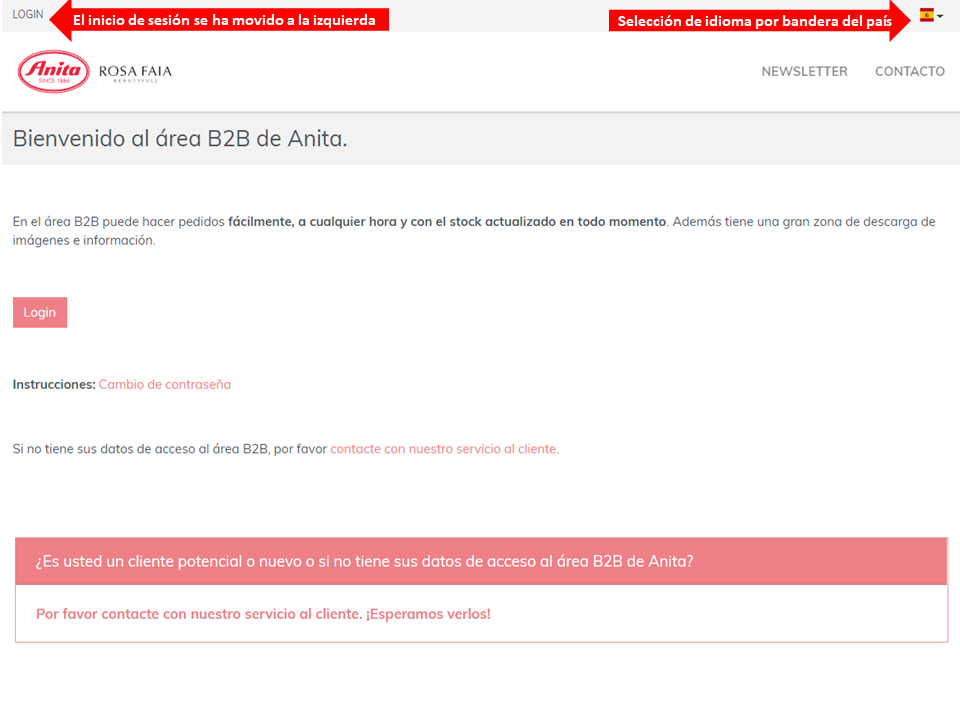
Task: Click the 'Si no tiene sus datos de acceso' sentence
Action: [x=170, y=449]
